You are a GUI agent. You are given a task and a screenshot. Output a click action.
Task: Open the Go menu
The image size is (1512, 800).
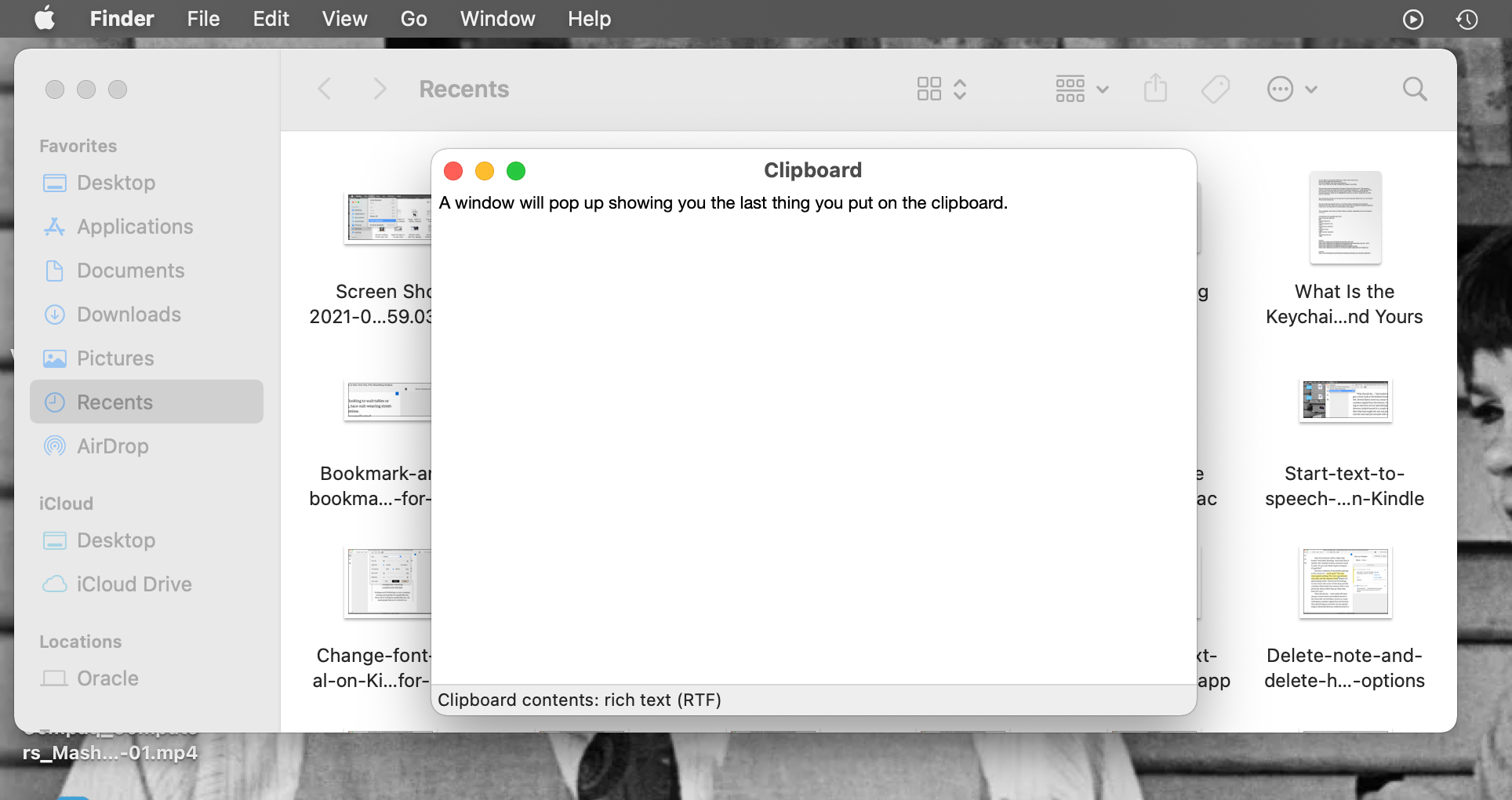413,18
